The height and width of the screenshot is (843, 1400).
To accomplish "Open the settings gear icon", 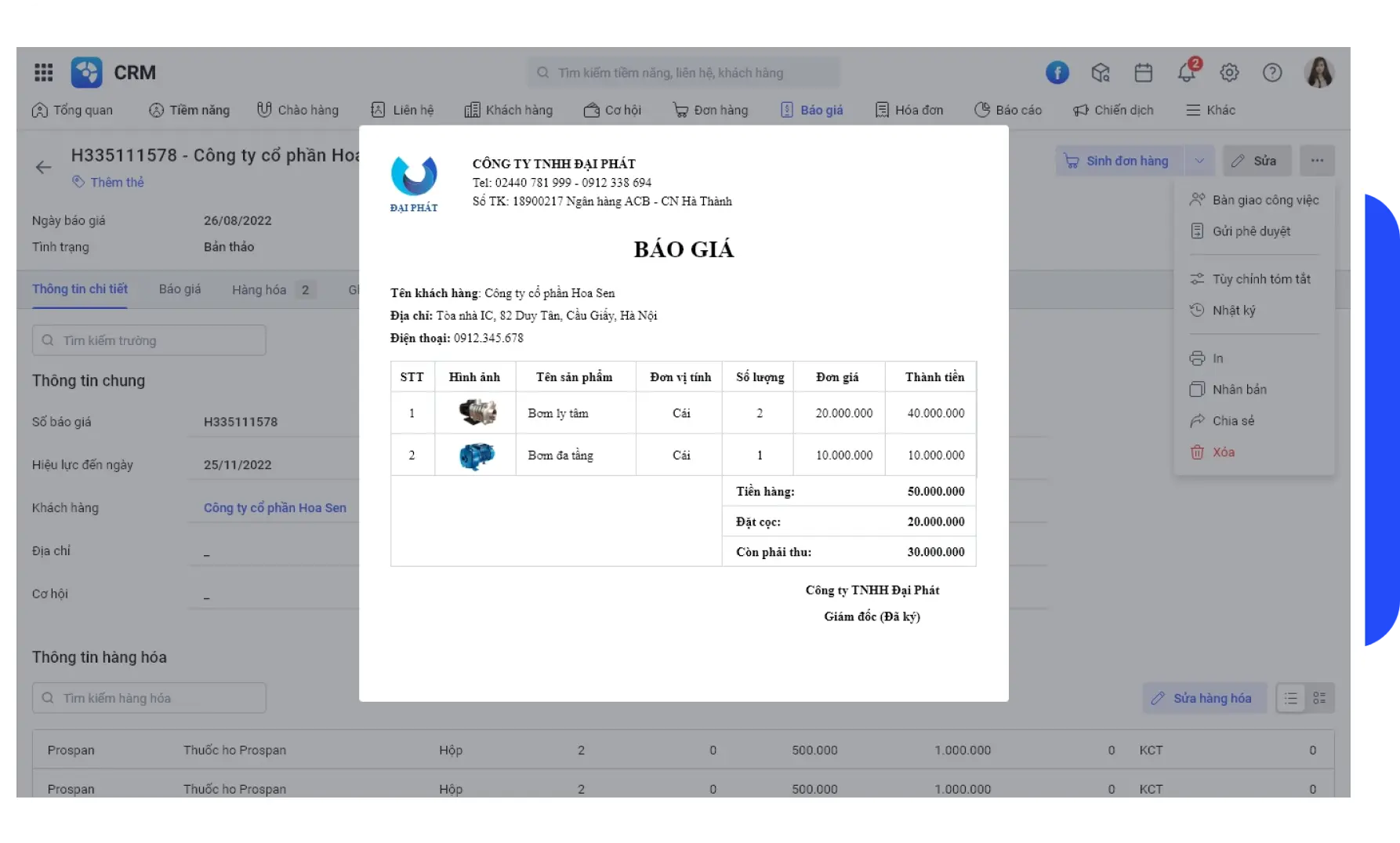I will point(1229,72).
